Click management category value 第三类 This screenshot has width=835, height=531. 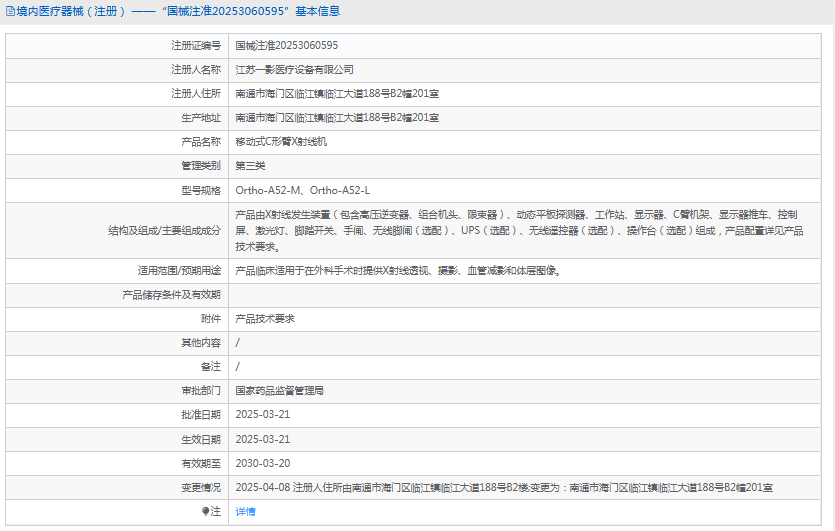(x=250, y=166)
